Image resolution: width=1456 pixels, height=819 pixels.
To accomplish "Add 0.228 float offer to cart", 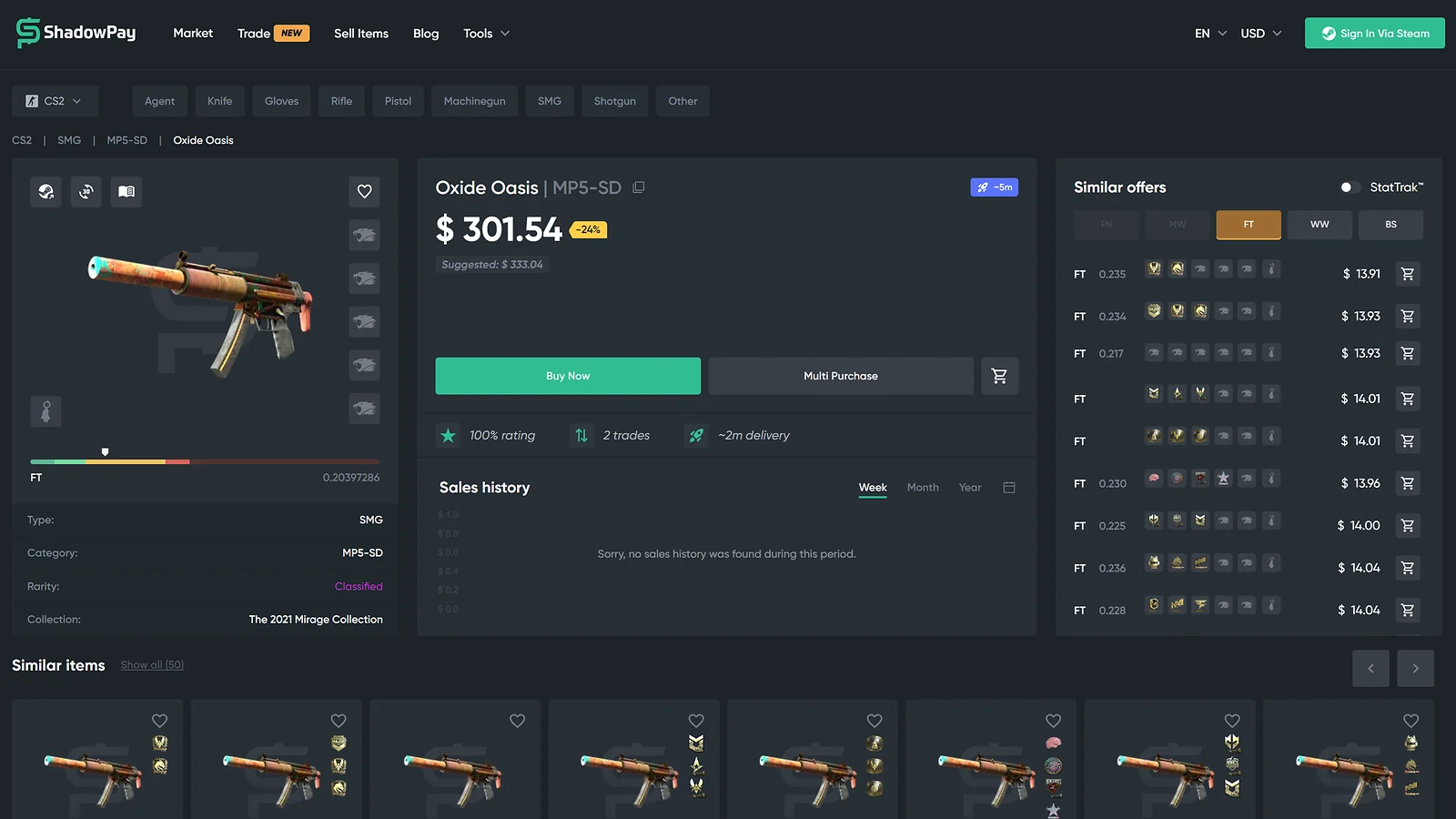I will (1408, 611).
